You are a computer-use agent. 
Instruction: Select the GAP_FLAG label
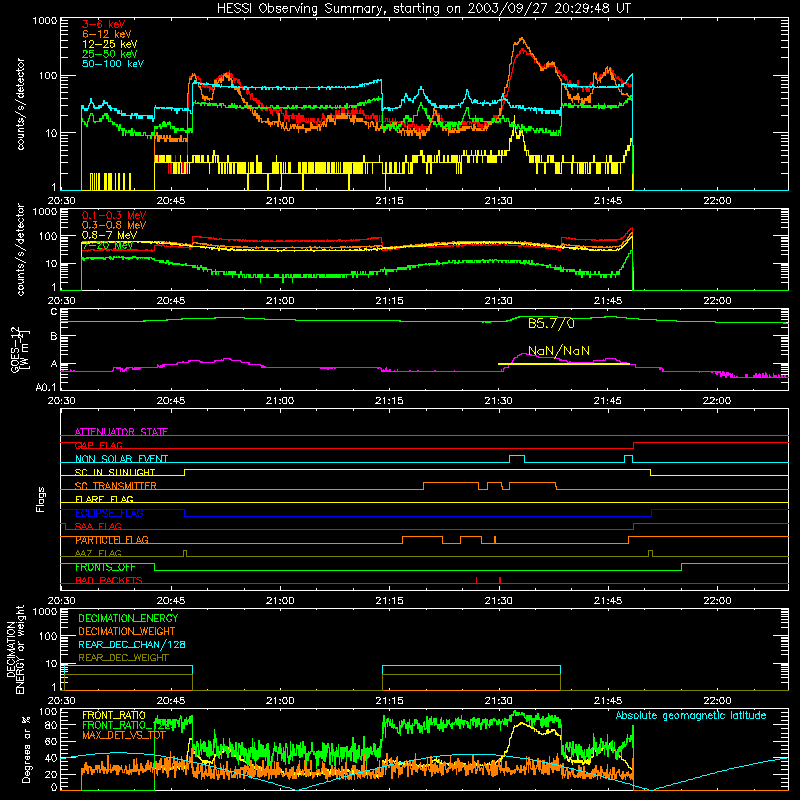point(98,445)
